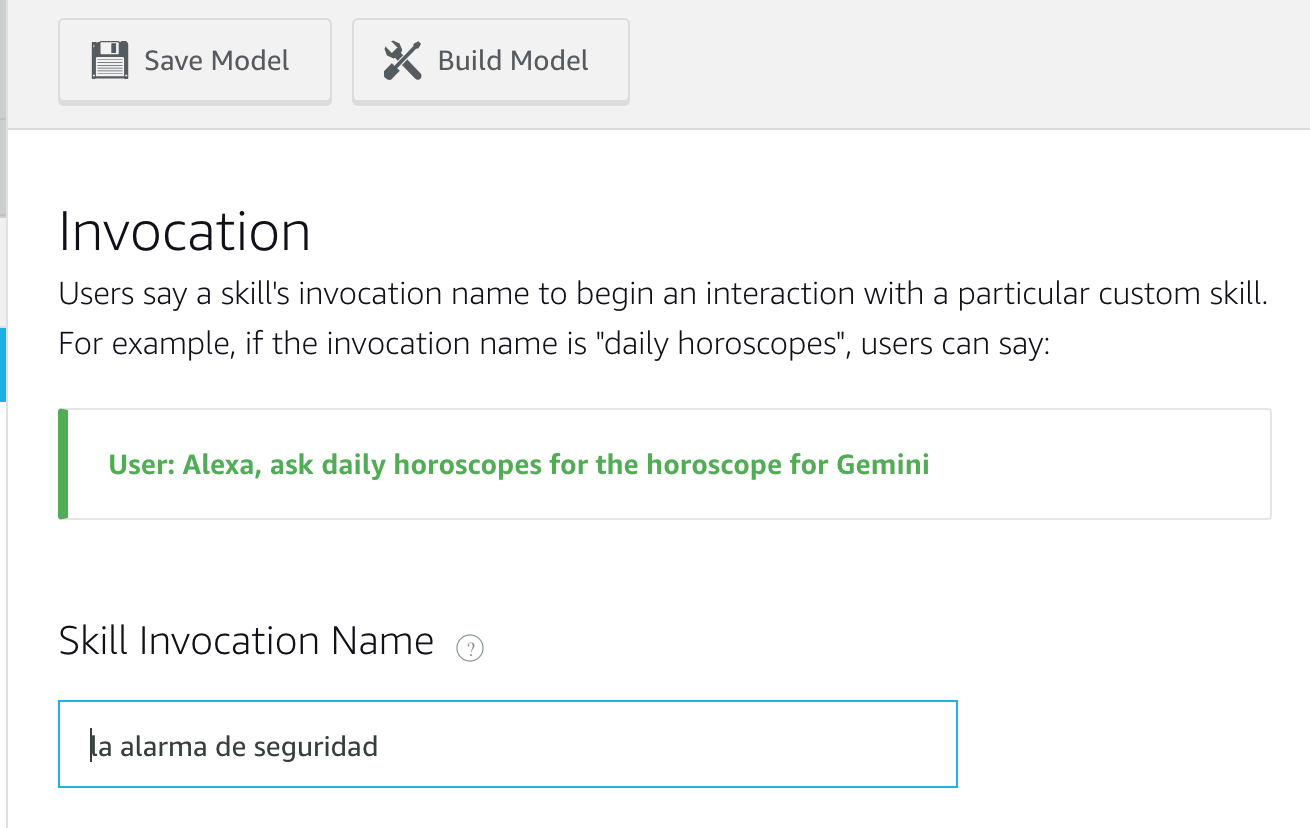The width and height of the screenshot is (1310, 828).
Task: Click the Skill Invocation Name label
Action: pos(246,640)
